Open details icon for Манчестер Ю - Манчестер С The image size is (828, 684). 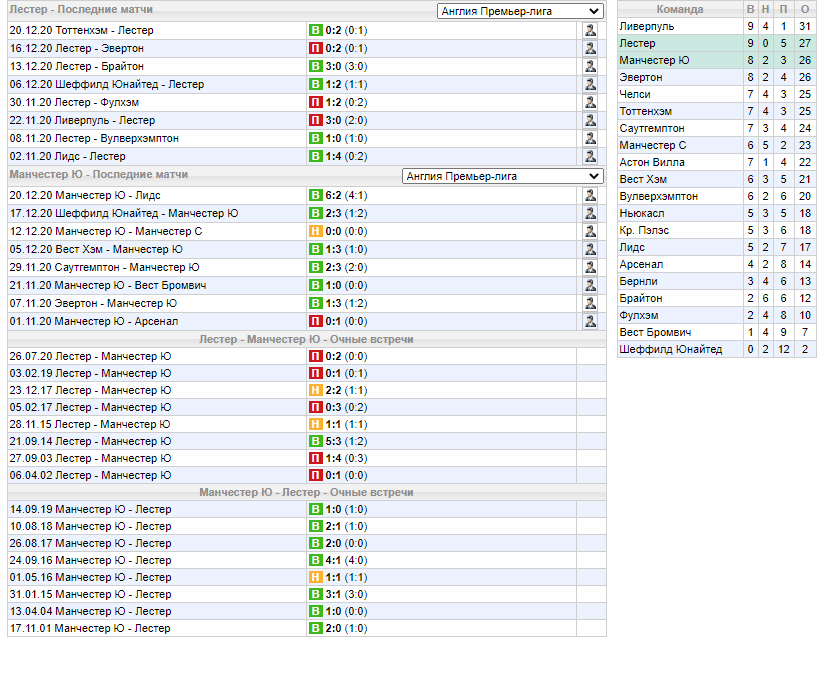(590, 231)
